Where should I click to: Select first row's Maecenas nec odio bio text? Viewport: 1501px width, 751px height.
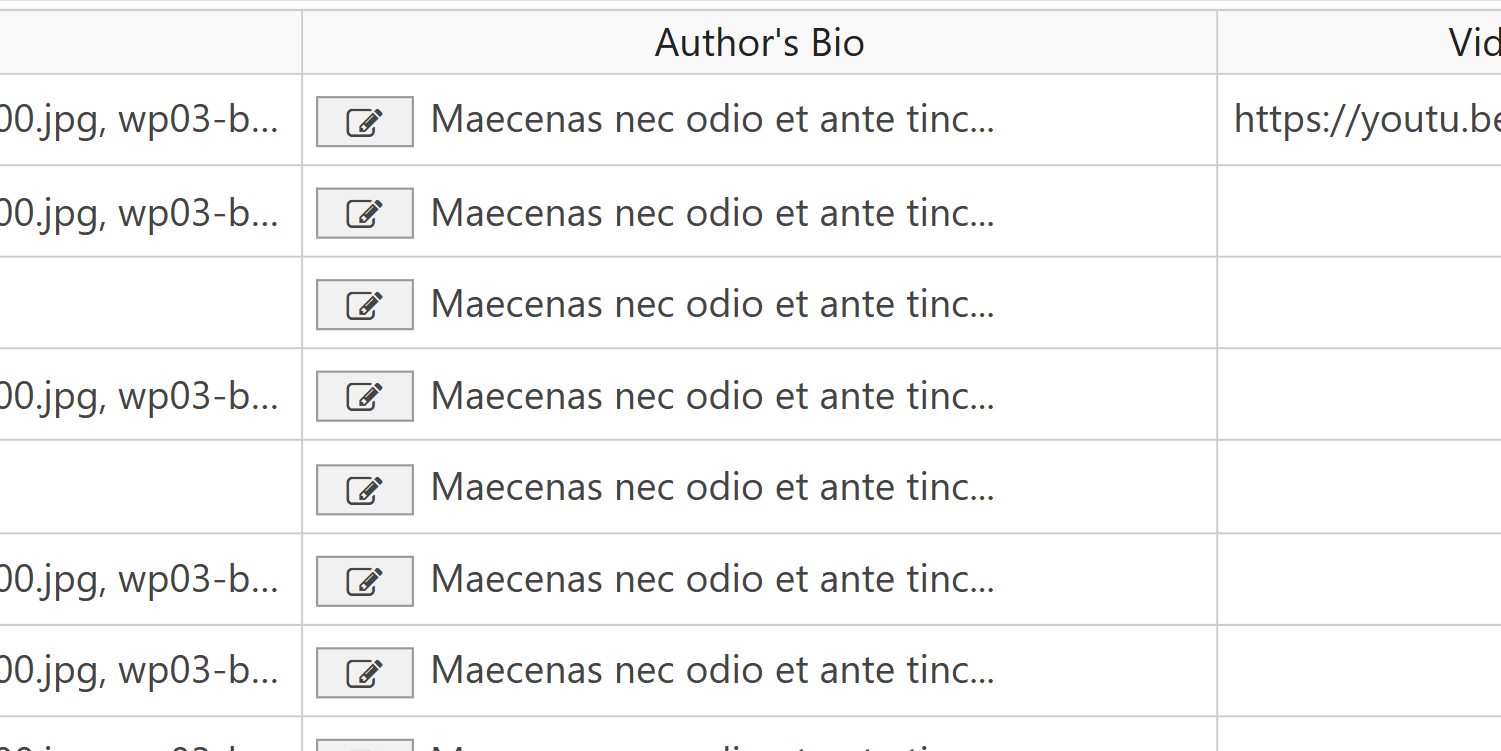point(712,120)
